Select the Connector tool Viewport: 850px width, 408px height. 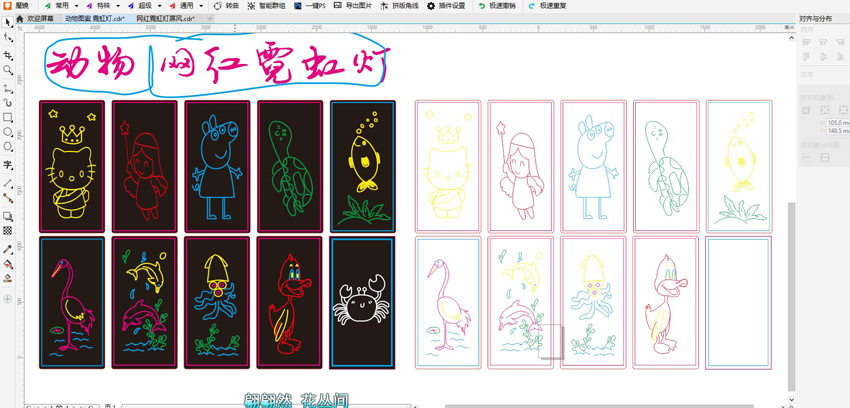8,197
